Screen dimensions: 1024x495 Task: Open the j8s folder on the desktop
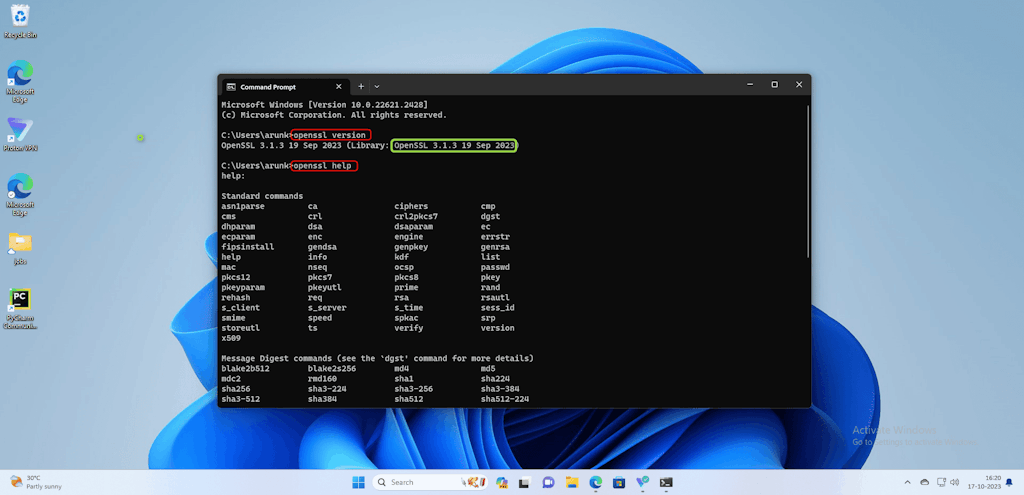tap(20, 248)
